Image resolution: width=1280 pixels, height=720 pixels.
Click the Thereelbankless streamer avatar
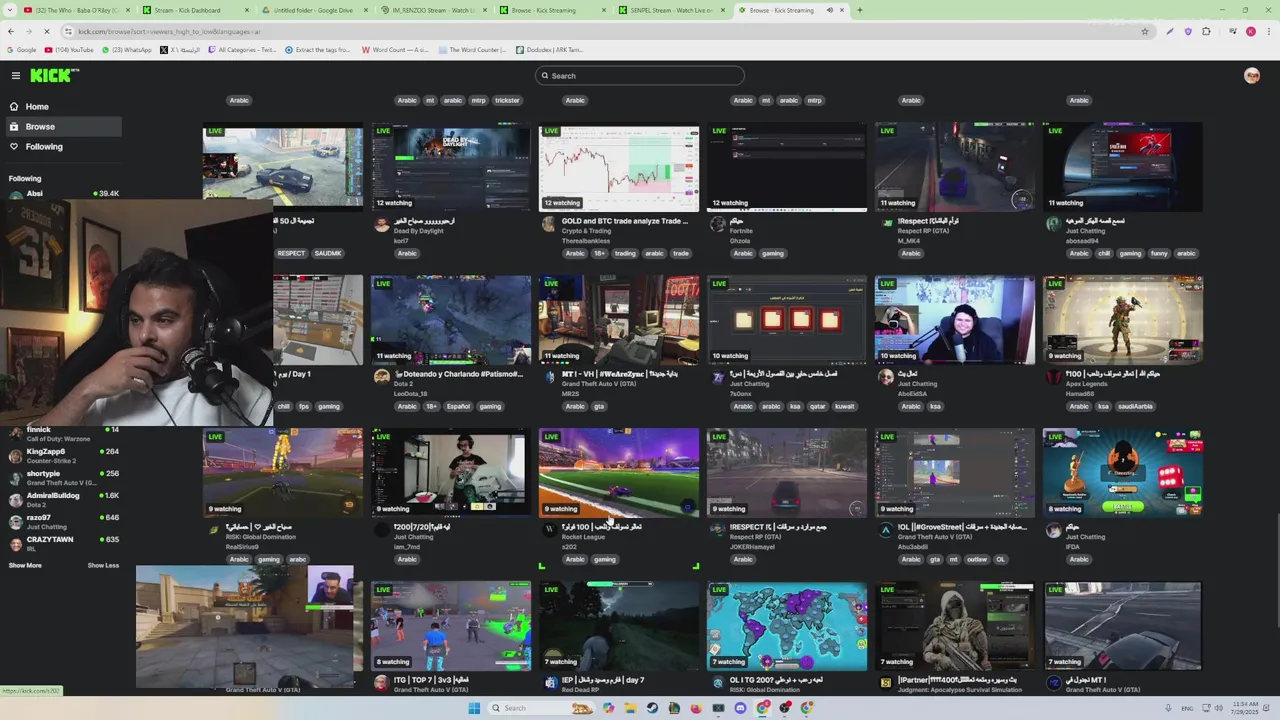(x=549, y=224)
